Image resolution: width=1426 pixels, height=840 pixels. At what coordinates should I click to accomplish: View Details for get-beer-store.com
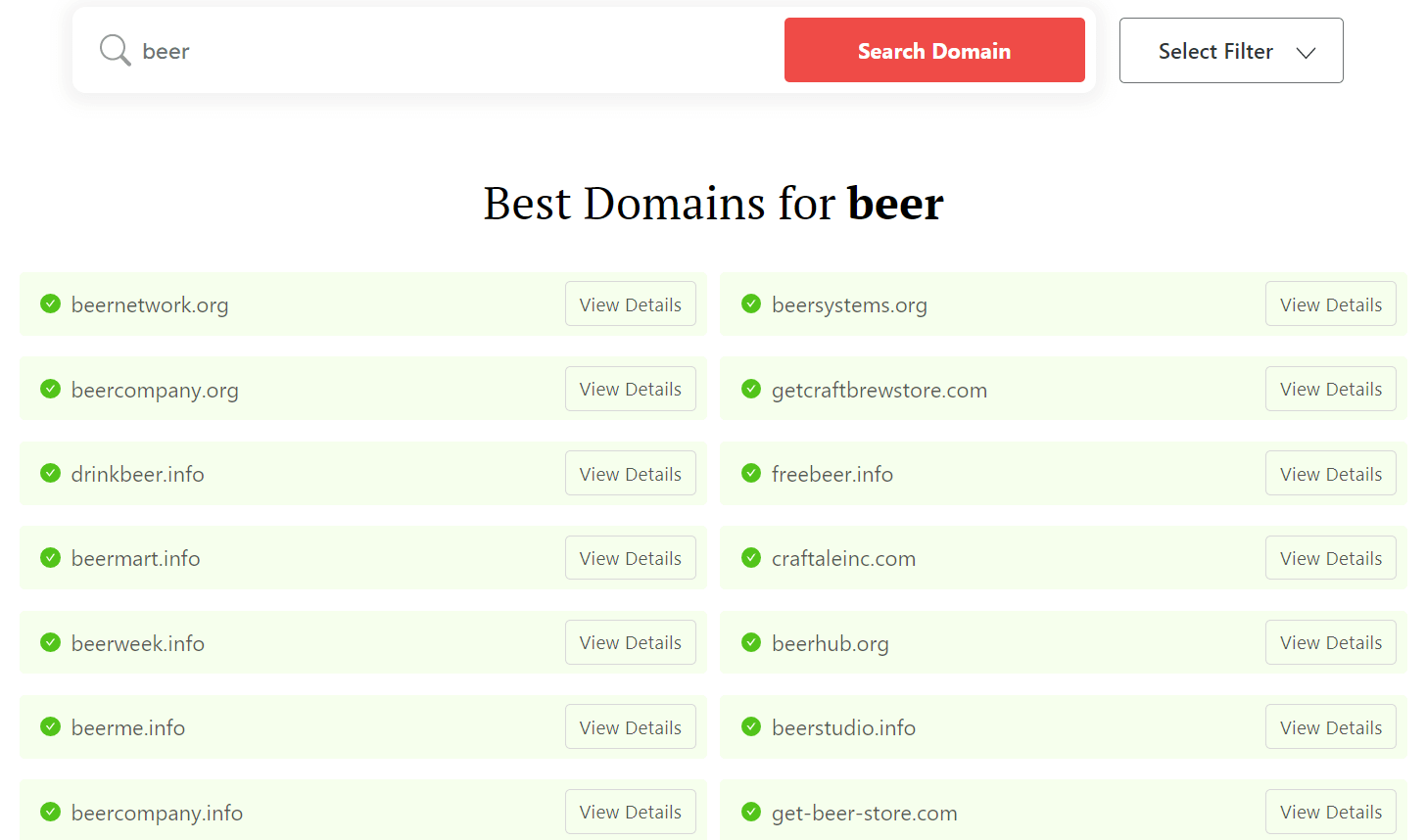click(1331, 812)
